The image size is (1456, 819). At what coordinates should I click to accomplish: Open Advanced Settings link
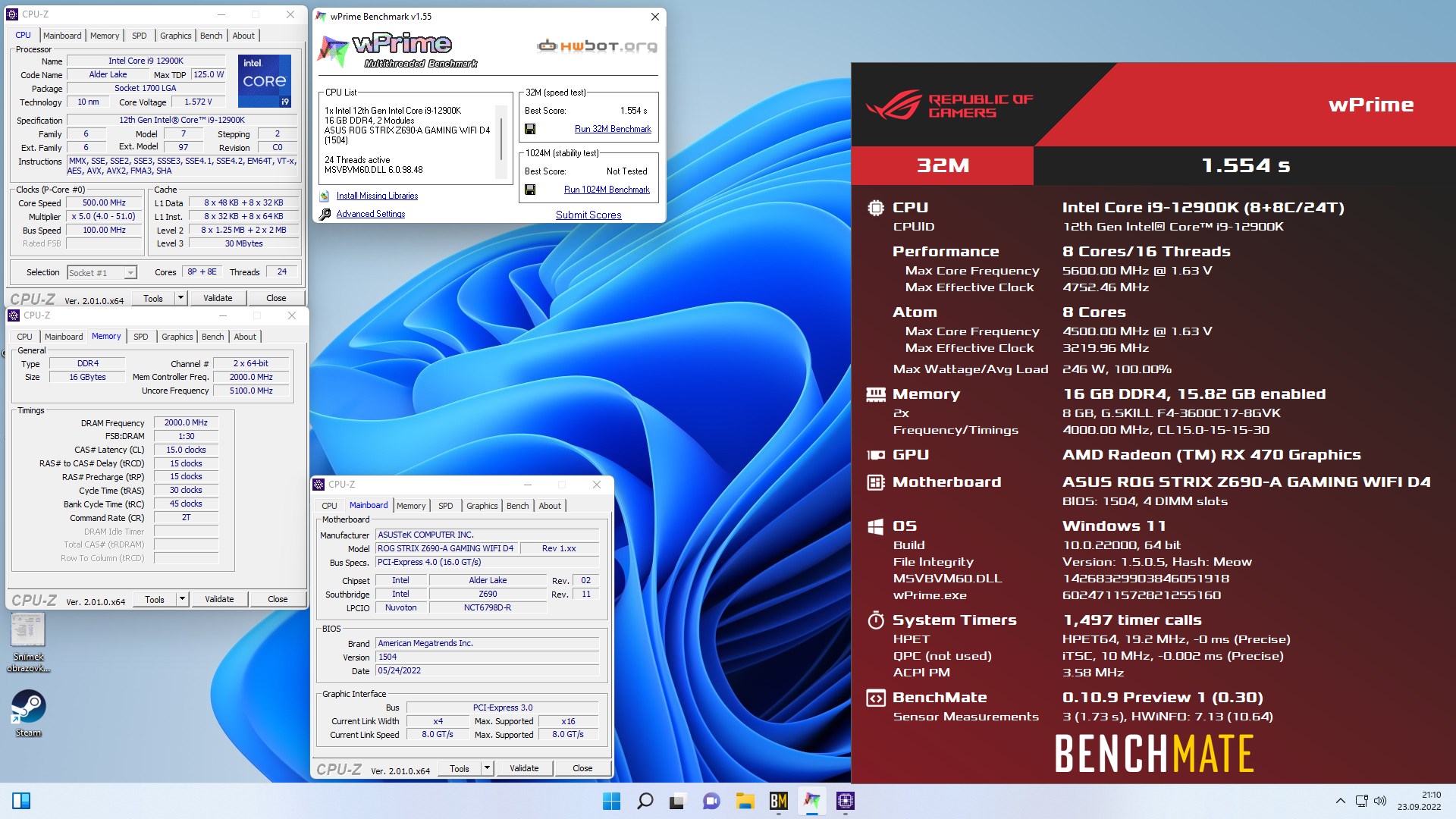(371, 214)
